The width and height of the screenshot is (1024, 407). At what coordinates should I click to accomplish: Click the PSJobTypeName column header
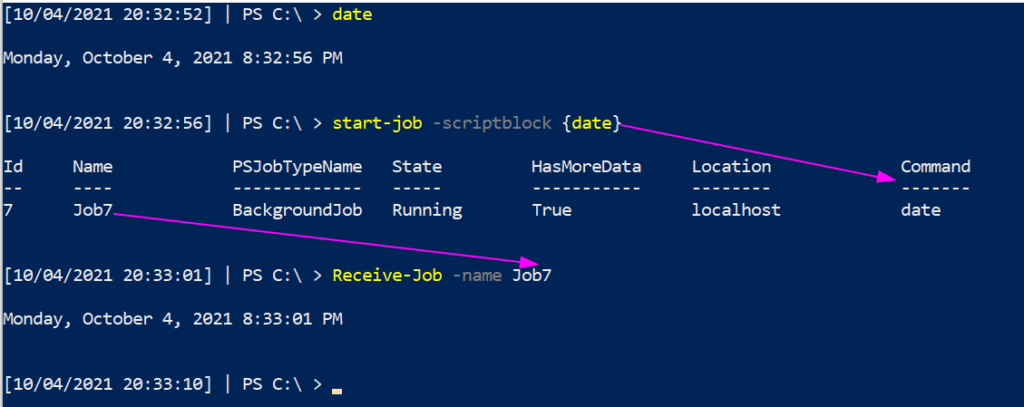click(297, 166)
